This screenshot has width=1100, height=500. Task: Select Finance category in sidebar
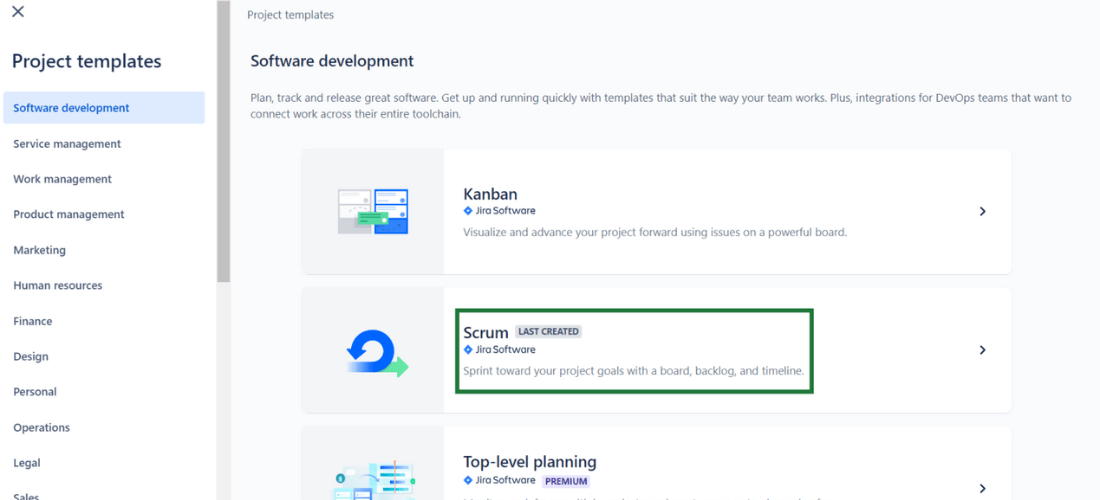tap(33, 321)
